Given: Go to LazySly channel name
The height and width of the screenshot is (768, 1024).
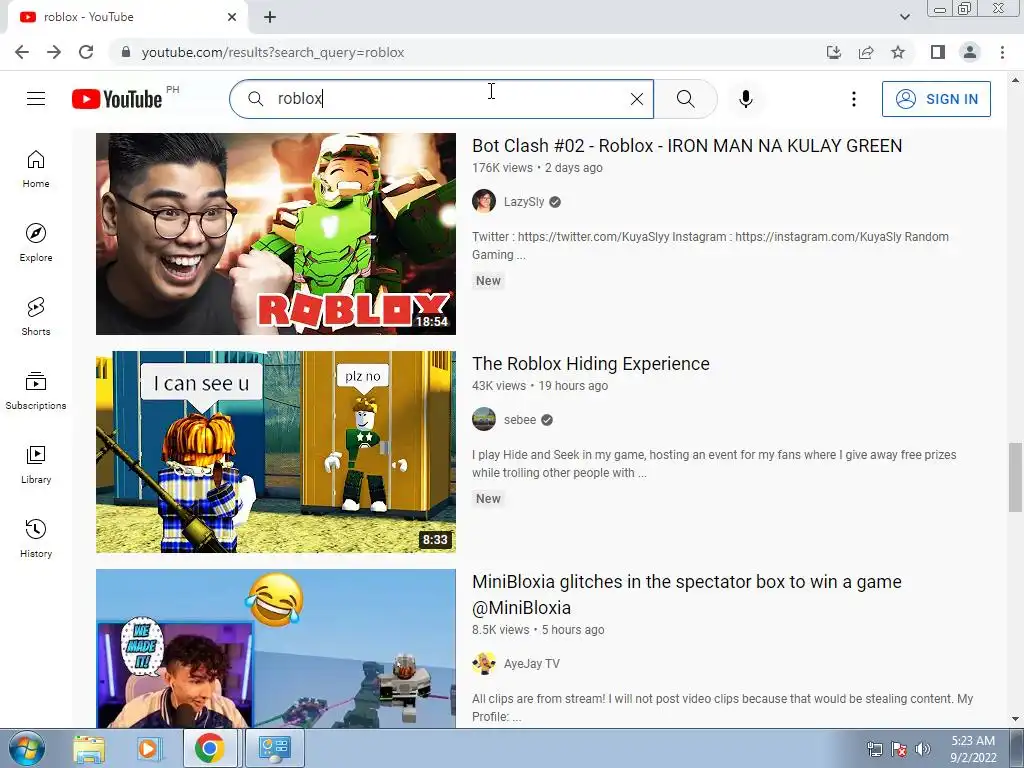Looking at the screenshot, I should click(x=524, y=202).
